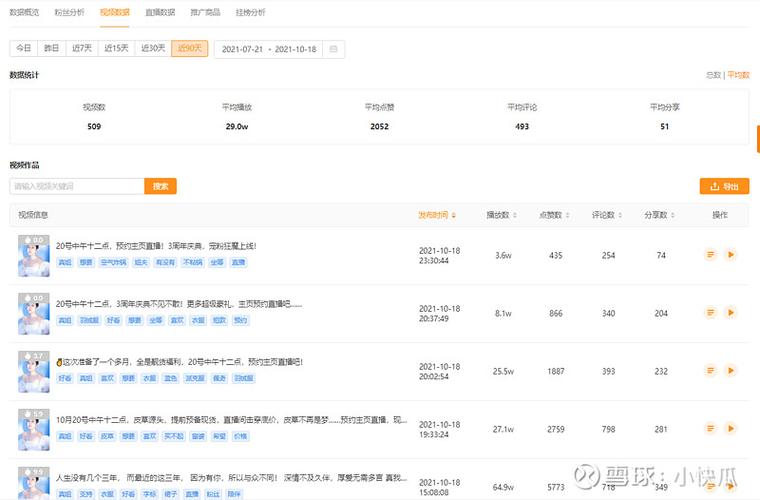Play the video published at 23:30:44

click(x=730, y=254)
